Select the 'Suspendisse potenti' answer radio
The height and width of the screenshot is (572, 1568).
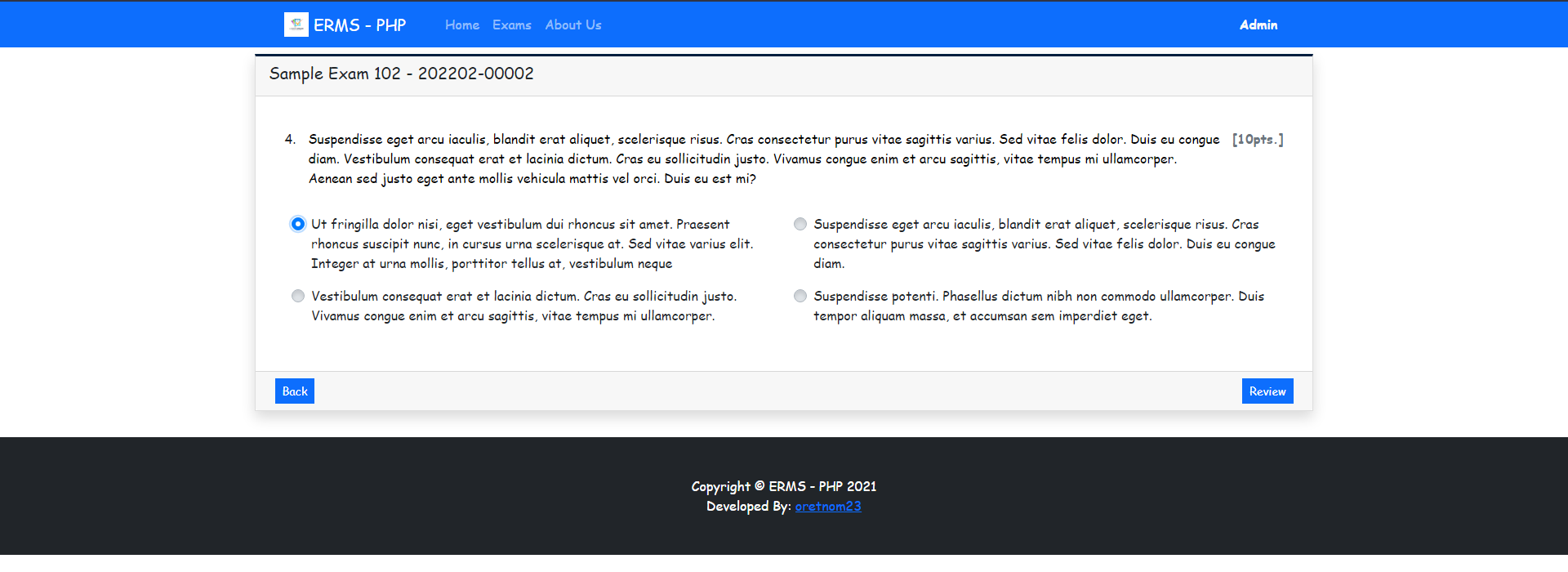pyautogui.click(x=800, y=296)
